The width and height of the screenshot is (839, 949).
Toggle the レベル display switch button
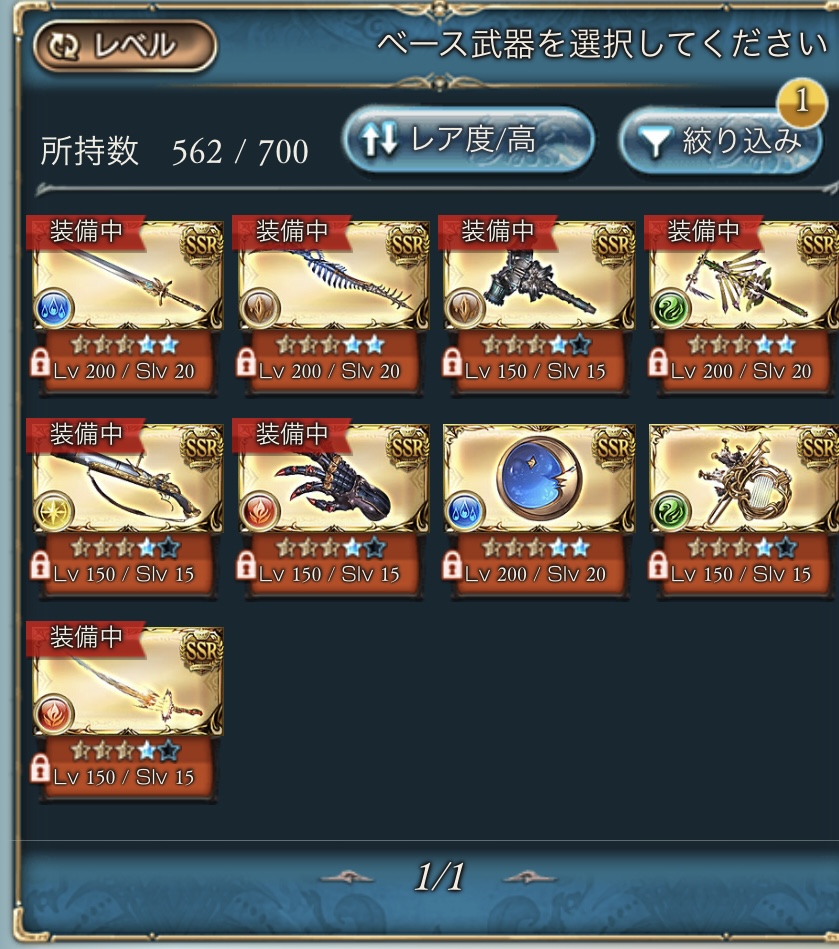tap(125, 45)
